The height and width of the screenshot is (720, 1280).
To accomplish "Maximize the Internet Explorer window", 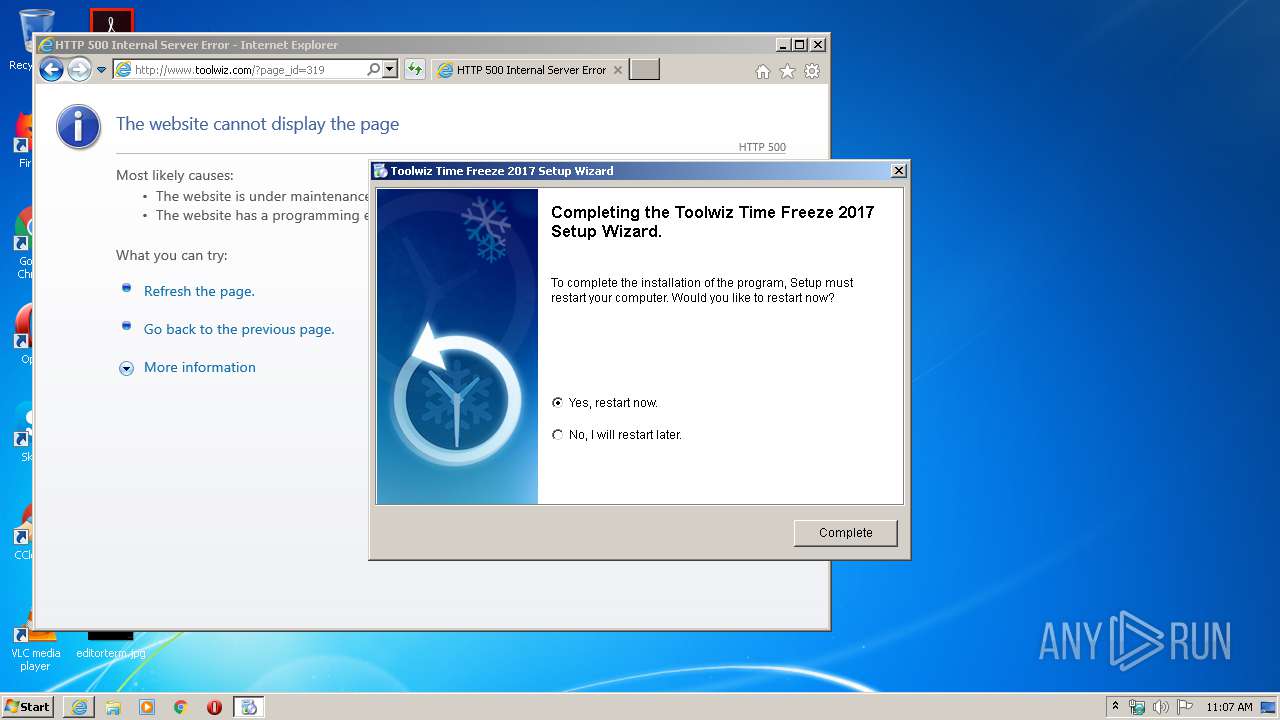I will click(799, 45).
